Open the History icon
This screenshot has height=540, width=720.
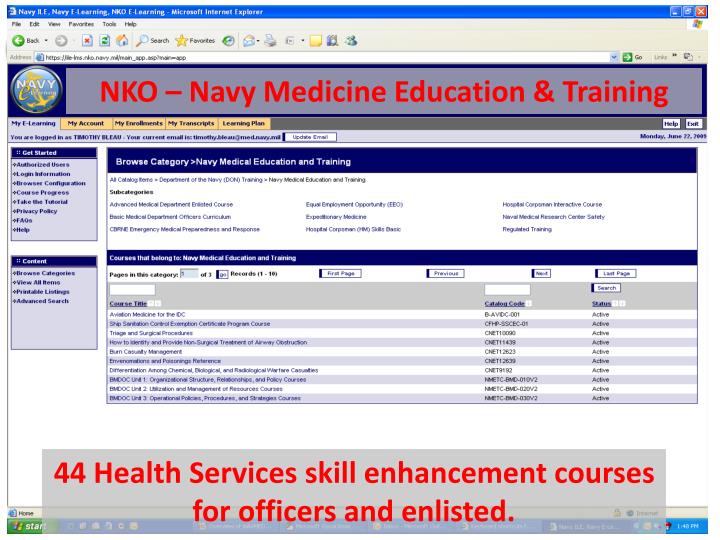(x=228, y=41)
